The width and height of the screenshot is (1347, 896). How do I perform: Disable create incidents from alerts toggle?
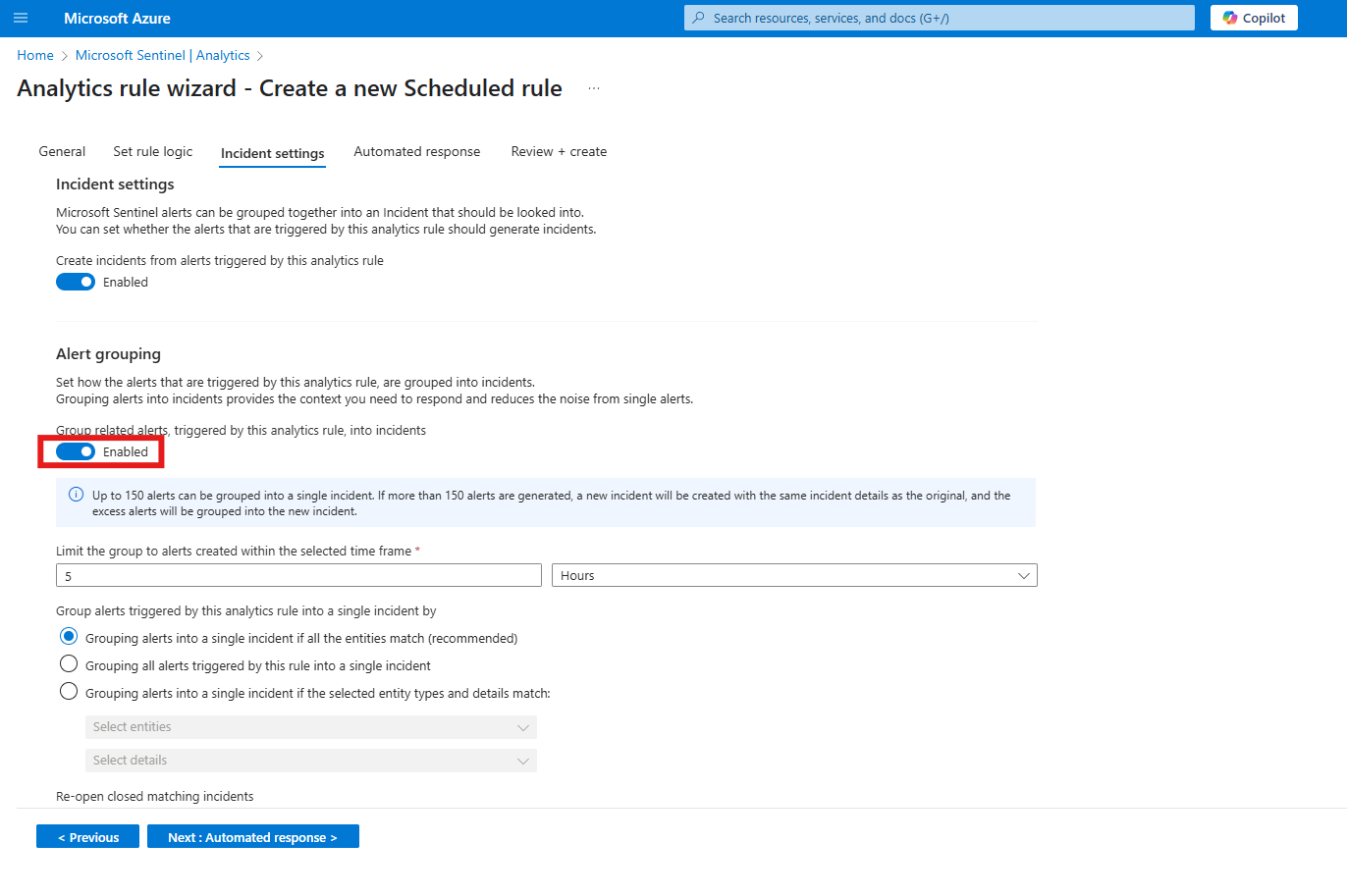tap(76, 282)
